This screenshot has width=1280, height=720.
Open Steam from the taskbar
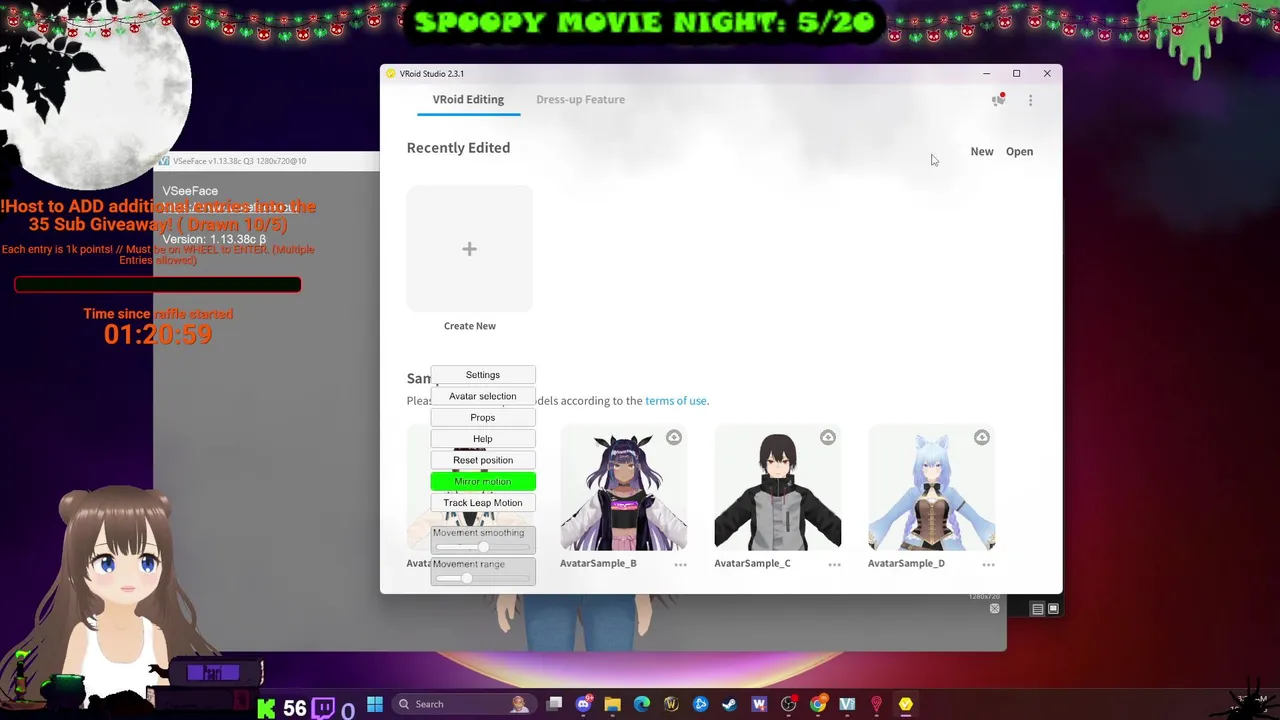click(730, 704)
